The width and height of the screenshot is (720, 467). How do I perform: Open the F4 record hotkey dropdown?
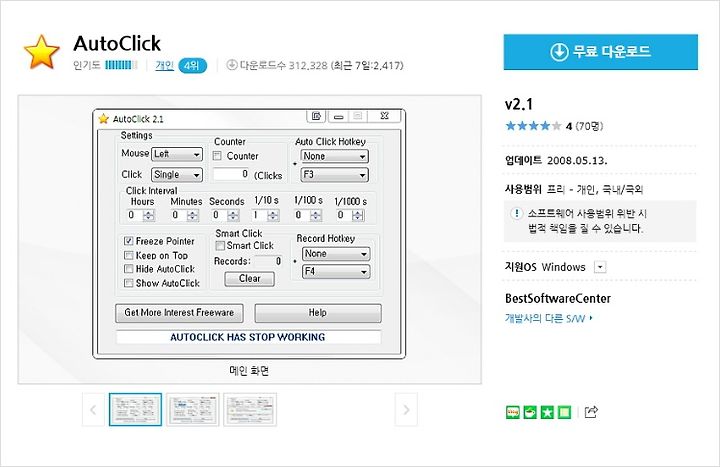(x=336, y=271)
